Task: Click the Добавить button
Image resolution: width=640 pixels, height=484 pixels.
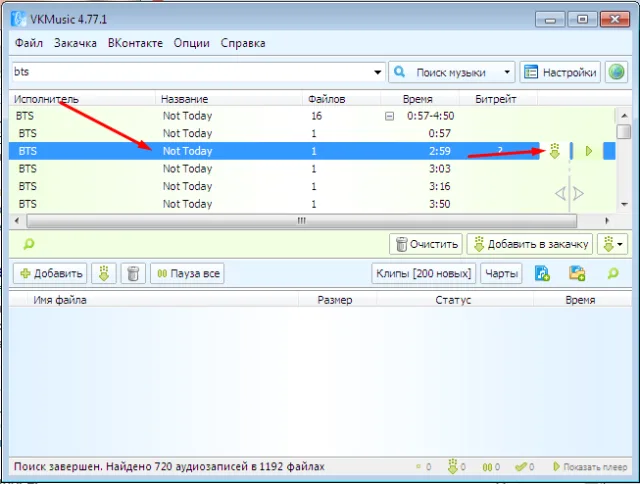Action: [x=50, y=273]
